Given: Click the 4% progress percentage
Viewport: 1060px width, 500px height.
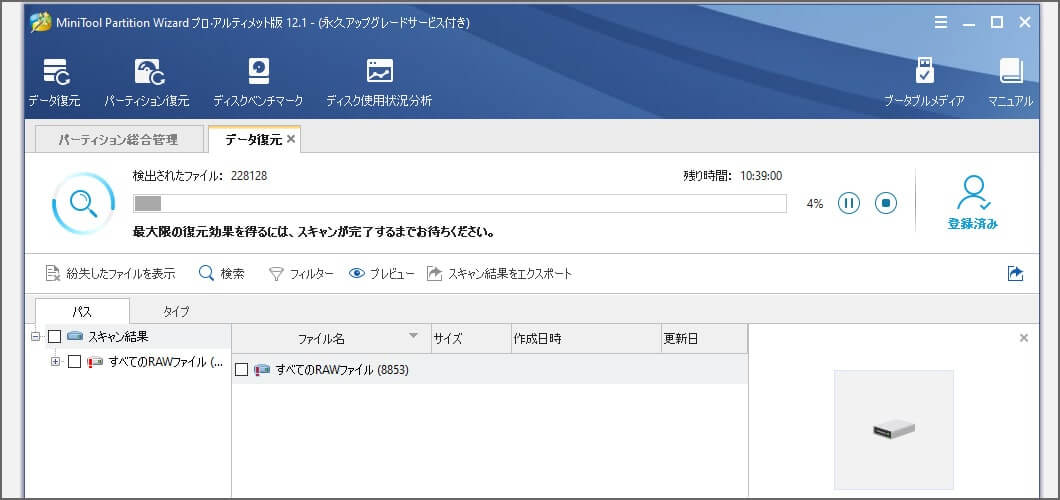Looking at the screenshot, I should point(815,203).
